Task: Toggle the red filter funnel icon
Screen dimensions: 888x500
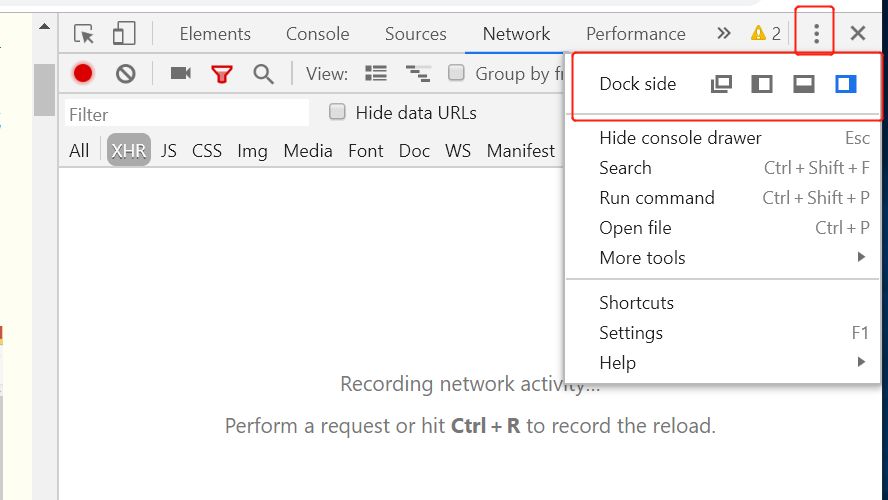Action: pos(221,73)
